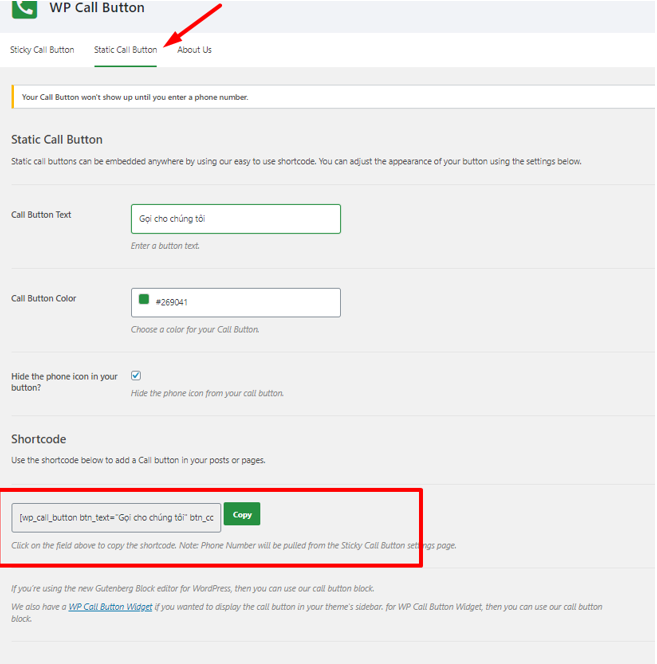Screen dimensions: 657x664
Task: Click the WP Call Button page title
Action: click(x=97, y=8)
